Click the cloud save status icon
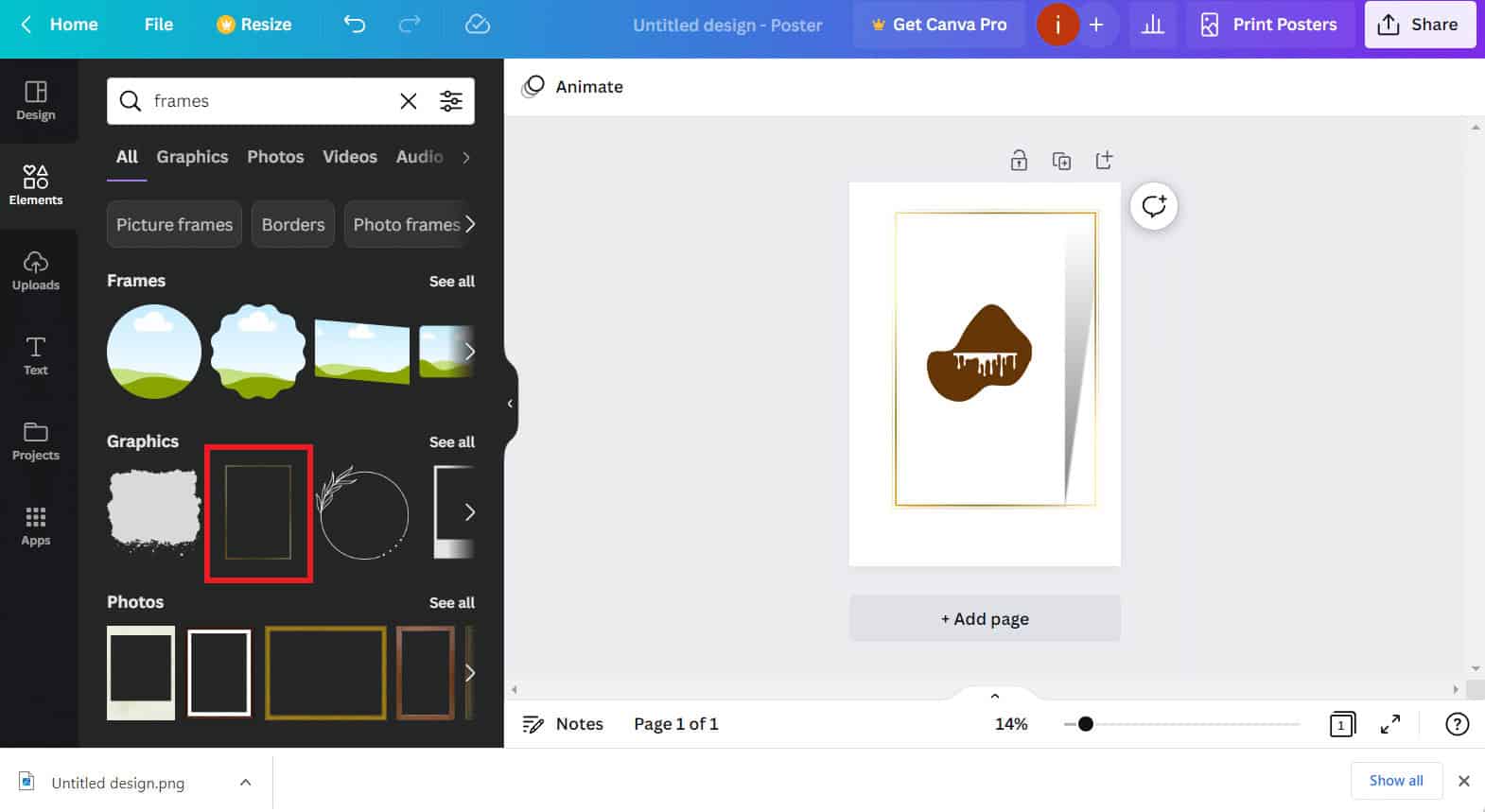 478,25
